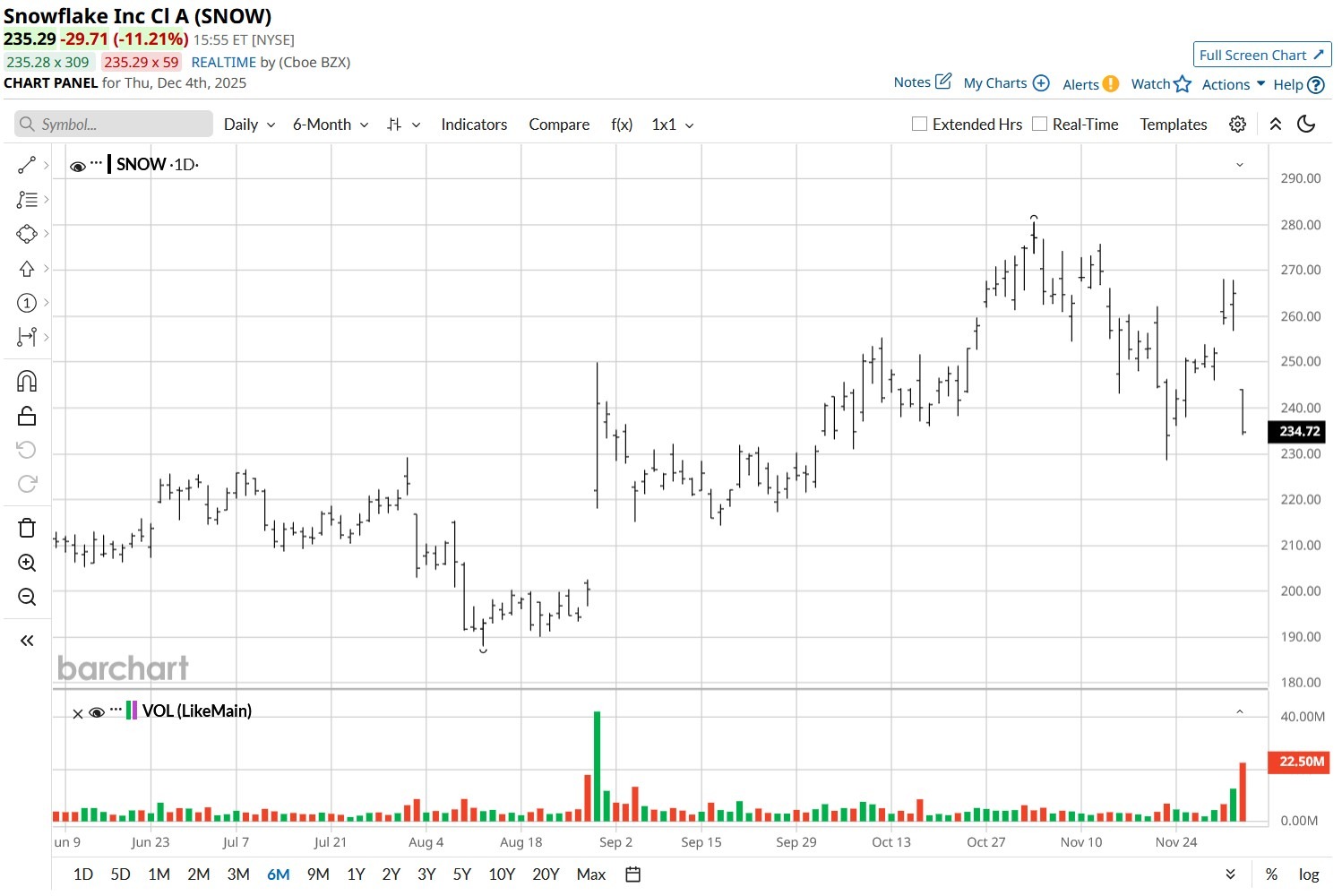Open the Compare menu

coord(559,125)
